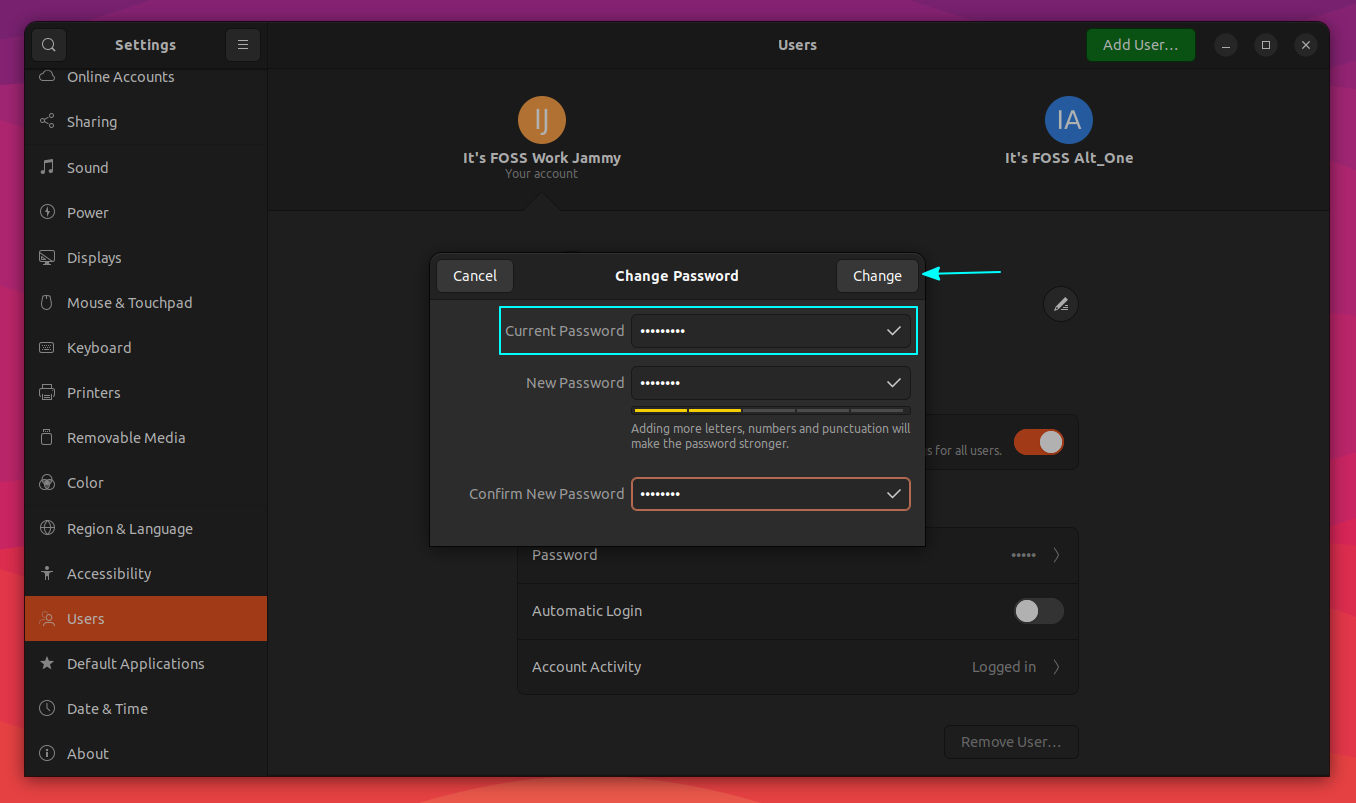This screenshot has height=803, width=1356.
Task: Open the Settings hamburger menu
Action: (243, 45)
